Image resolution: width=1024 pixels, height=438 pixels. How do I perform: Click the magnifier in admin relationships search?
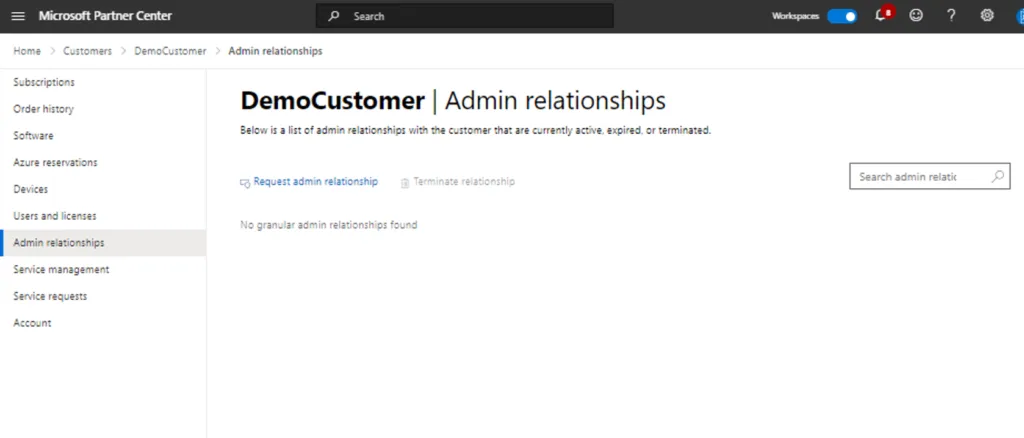click(997, 176)
